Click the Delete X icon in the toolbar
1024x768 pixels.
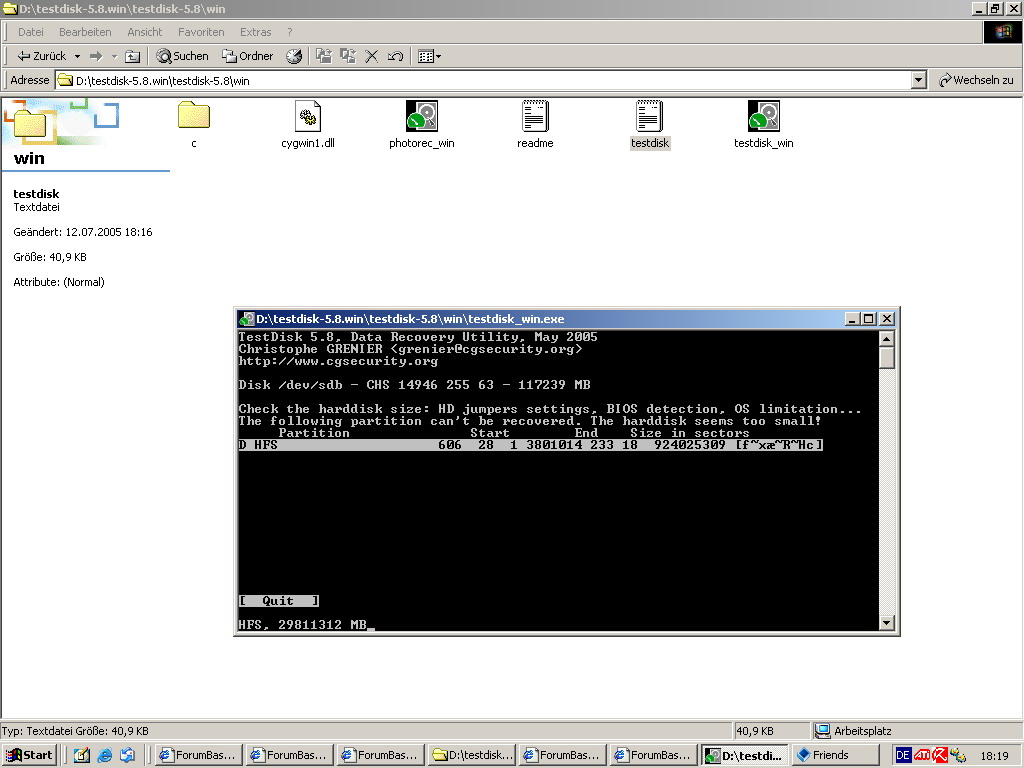(x=372, y=56)
